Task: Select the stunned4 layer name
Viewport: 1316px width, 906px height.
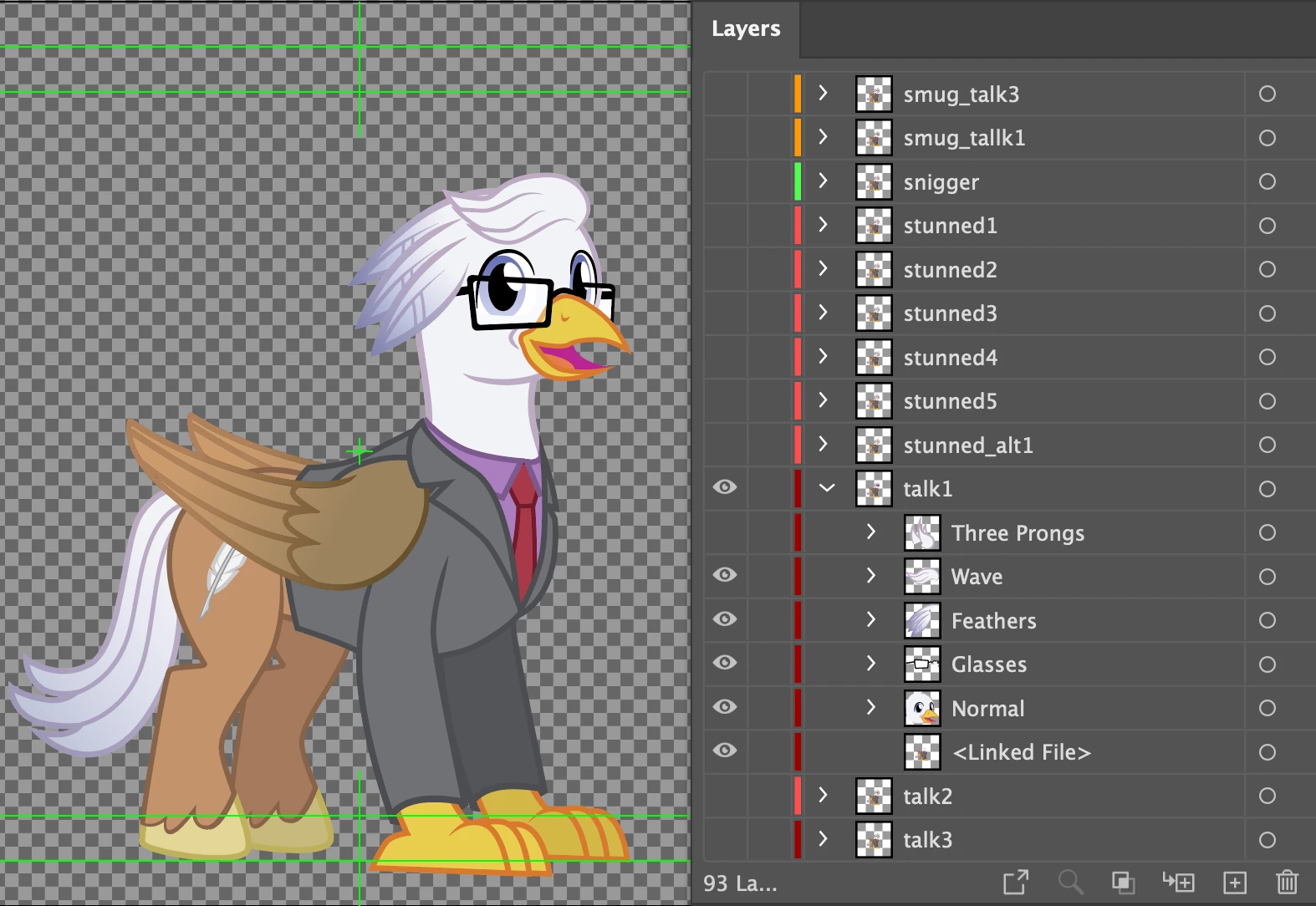Action: click(950, 358)
